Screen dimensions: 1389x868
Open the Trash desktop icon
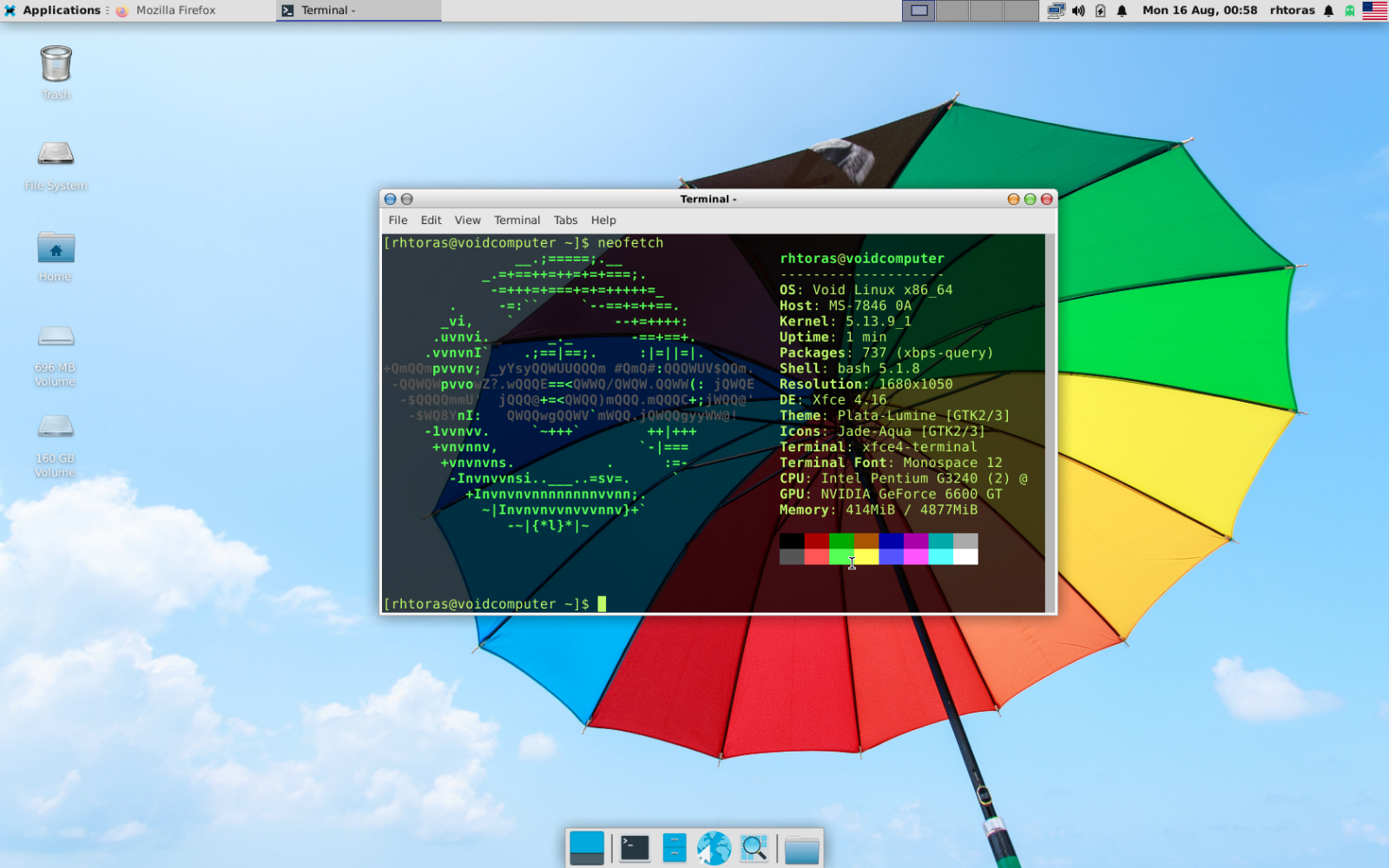pos(56,72)
